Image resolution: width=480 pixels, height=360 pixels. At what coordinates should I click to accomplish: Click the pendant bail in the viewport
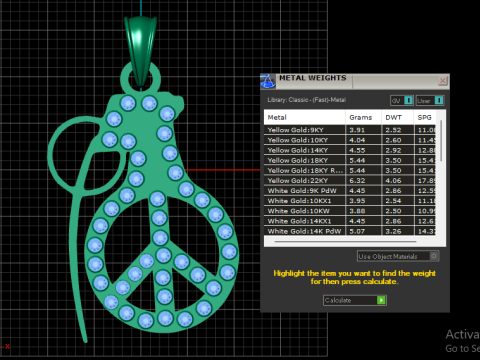pyautogui.click(x=140, y=50)
